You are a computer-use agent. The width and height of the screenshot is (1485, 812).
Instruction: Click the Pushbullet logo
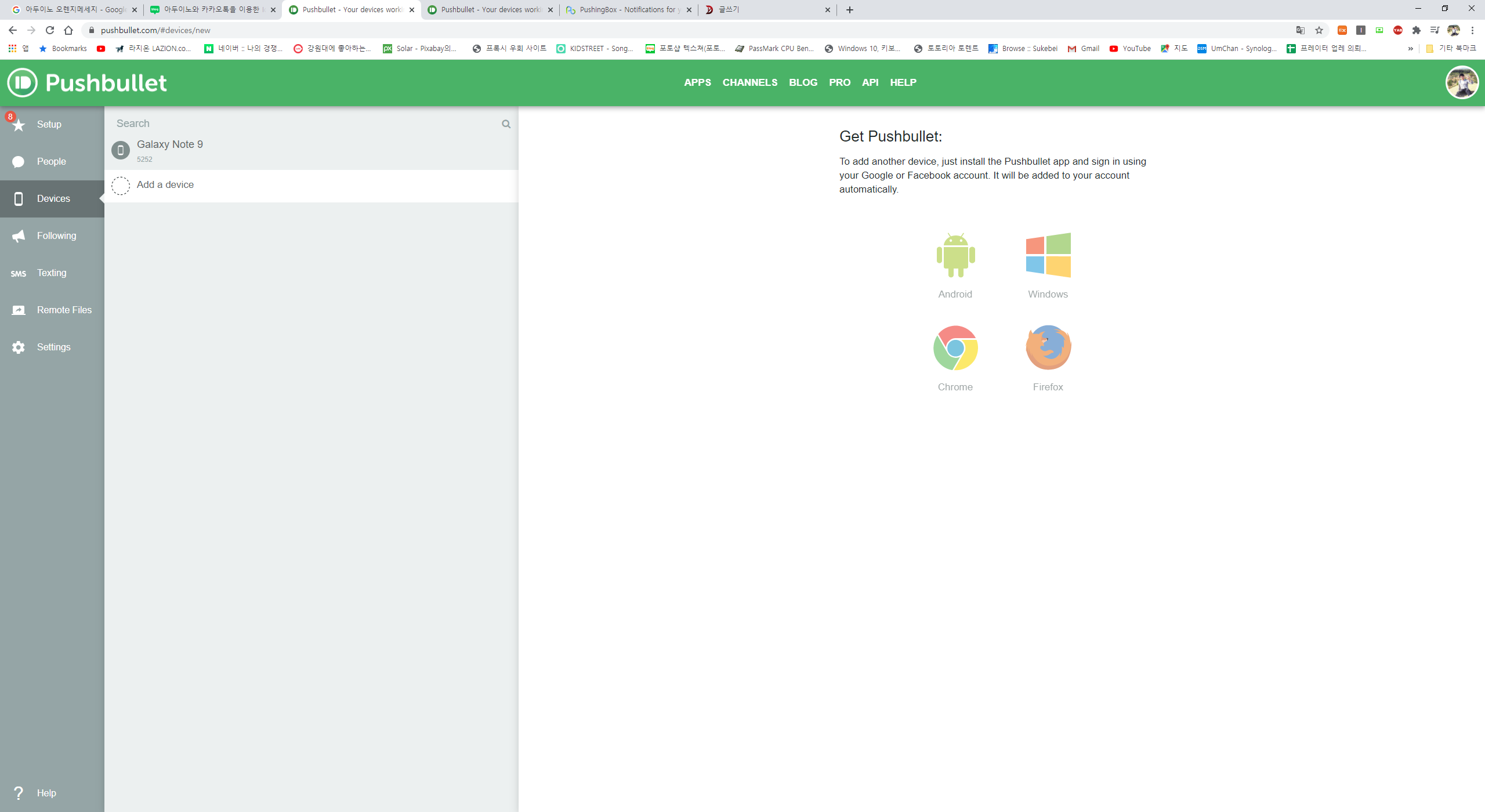click(87, 82)
